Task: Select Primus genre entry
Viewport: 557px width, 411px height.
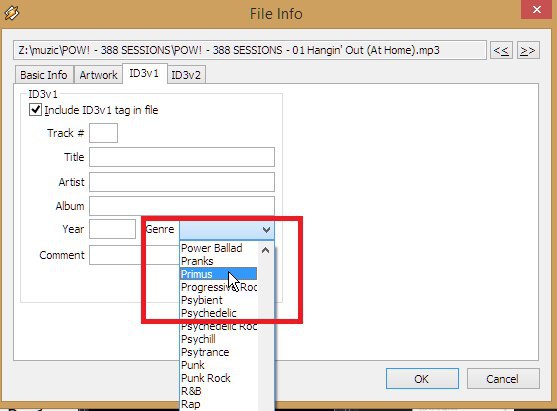Action: (x=218, y=274)
